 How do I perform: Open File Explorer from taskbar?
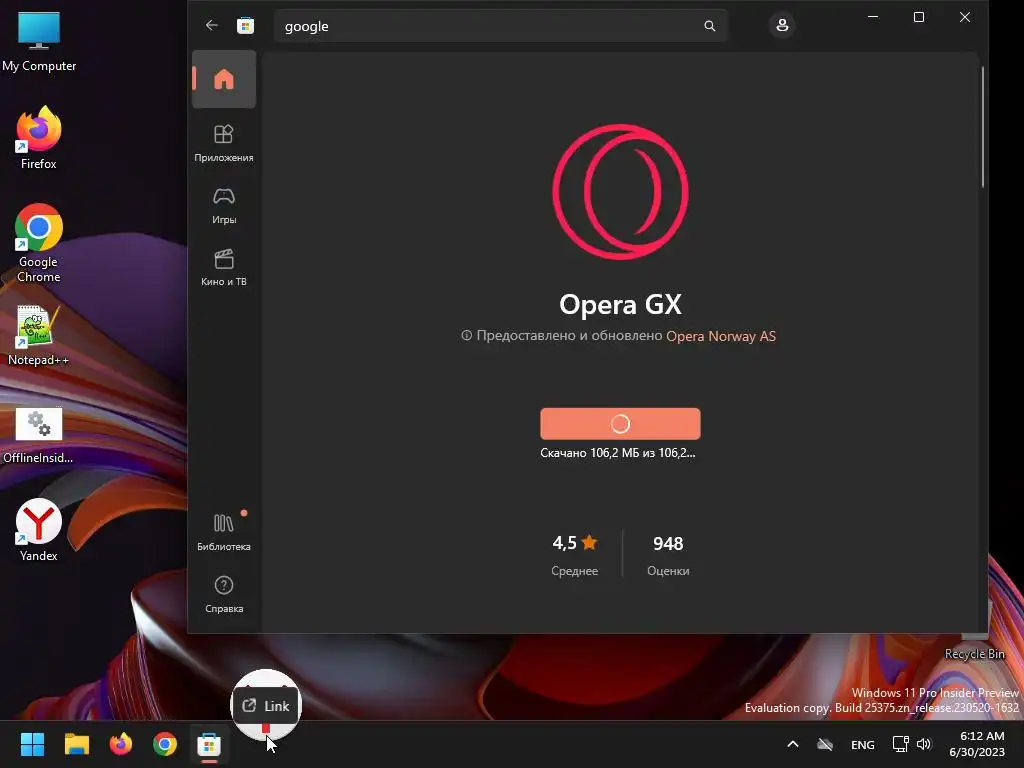point(76,744)
